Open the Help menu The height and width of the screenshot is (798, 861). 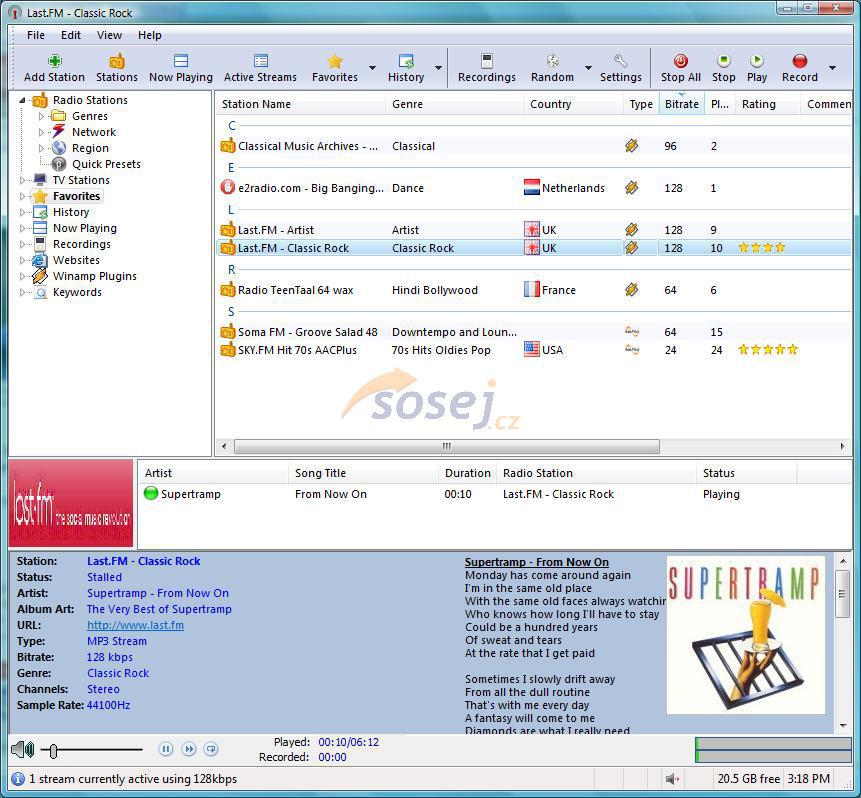coord(149,35)
